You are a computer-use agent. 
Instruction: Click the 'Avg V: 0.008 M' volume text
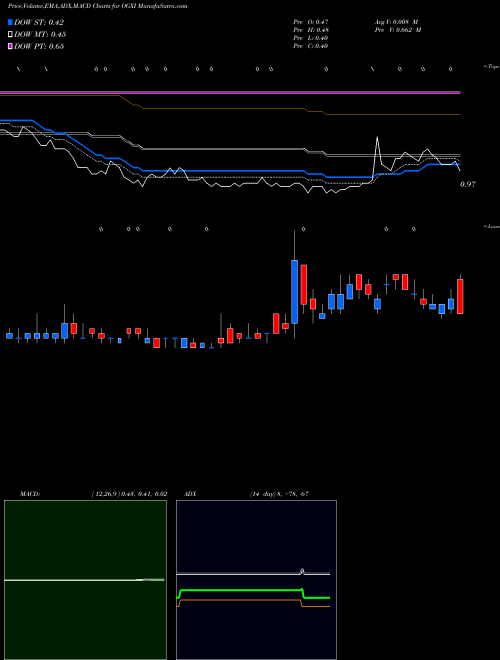click(396, 21)
